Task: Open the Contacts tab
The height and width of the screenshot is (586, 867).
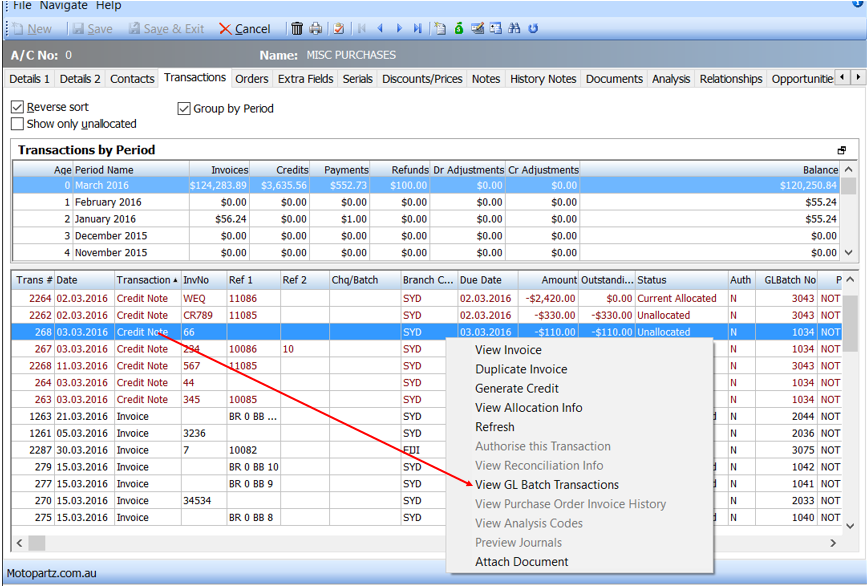Action: [x=132, y=79]
